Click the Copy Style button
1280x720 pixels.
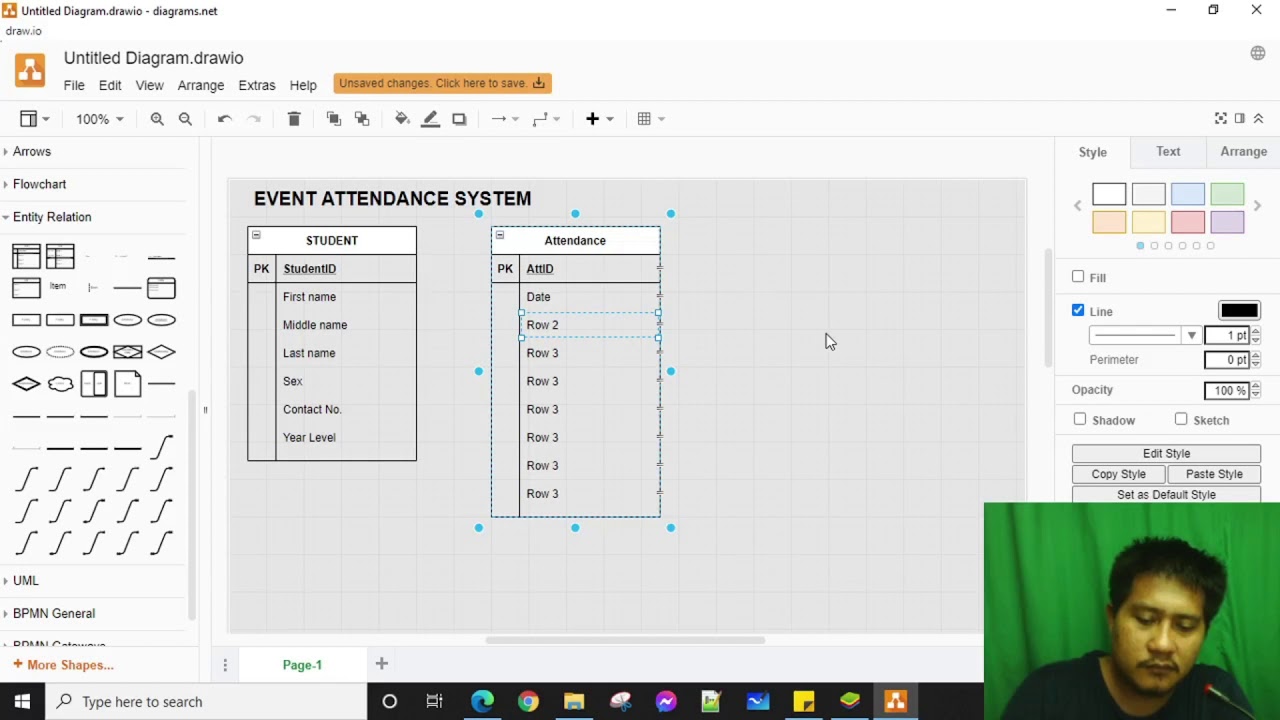tap(1118, 474)
